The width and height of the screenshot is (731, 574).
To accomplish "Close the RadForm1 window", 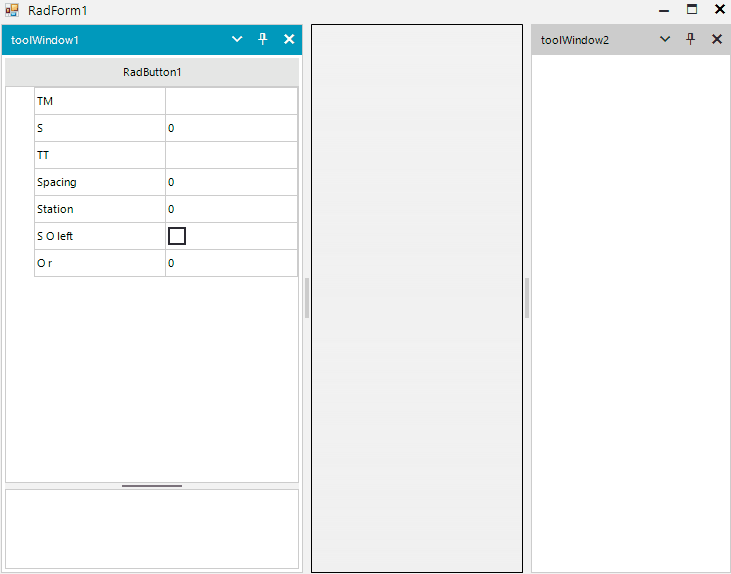I will pyautogui.click(x=720, y=9).
